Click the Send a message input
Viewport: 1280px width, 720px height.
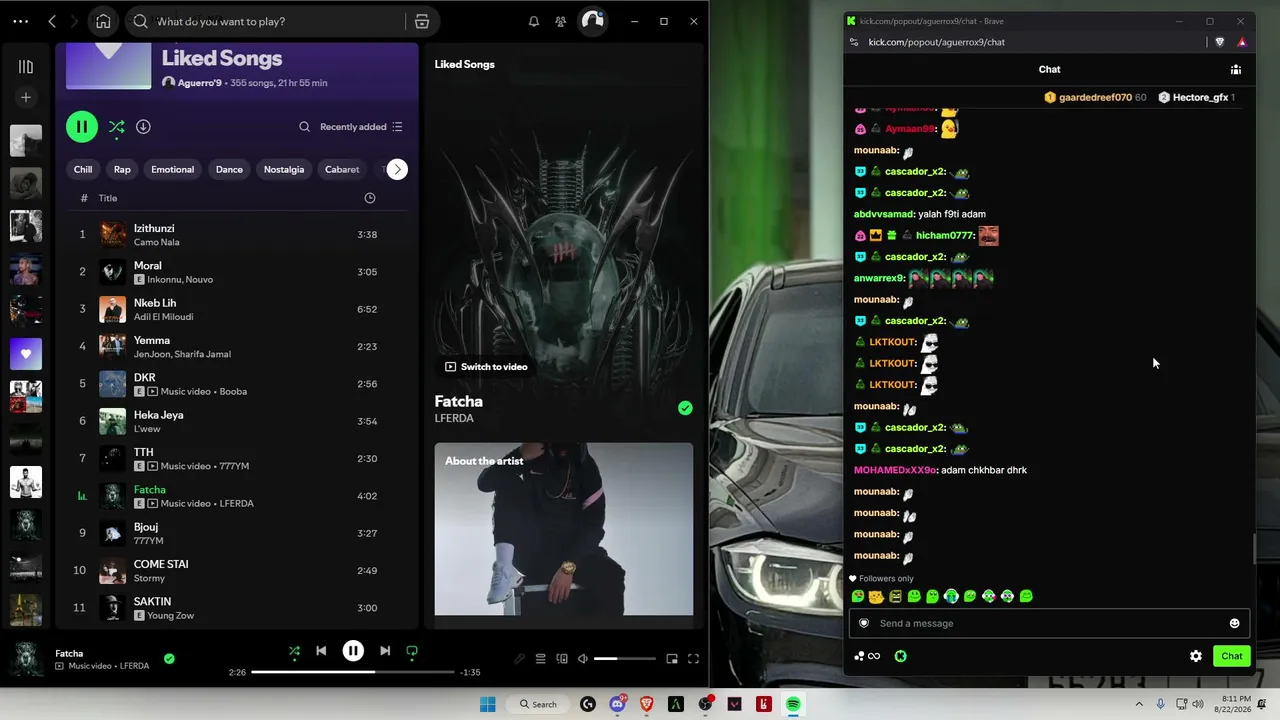pos(1049,623)
